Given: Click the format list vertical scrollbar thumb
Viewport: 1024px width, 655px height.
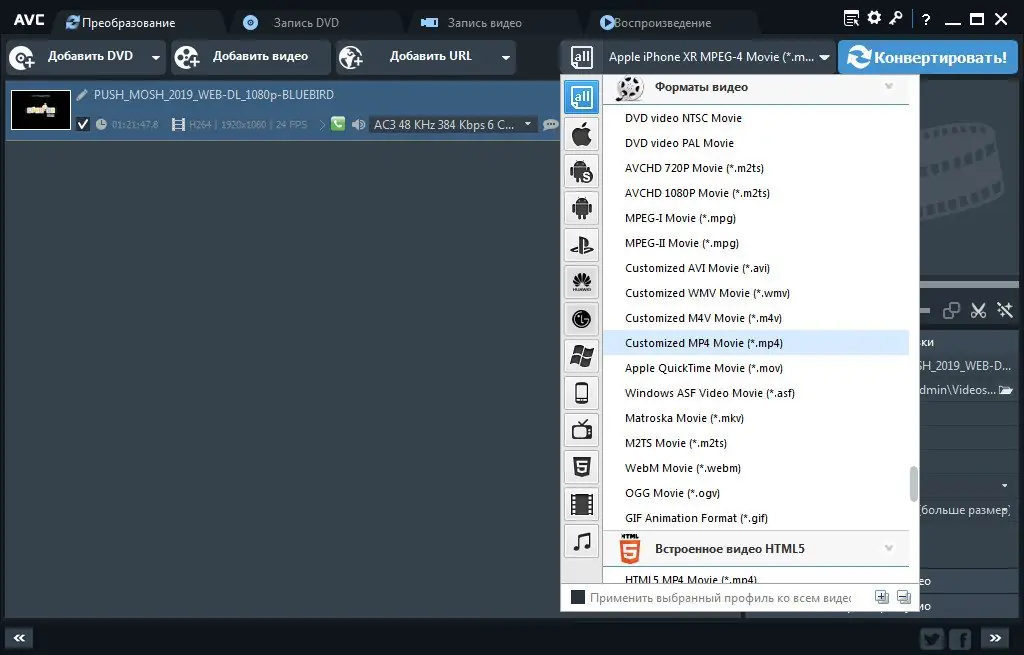Looking at the screenshot, I should [x=914, y=484].
